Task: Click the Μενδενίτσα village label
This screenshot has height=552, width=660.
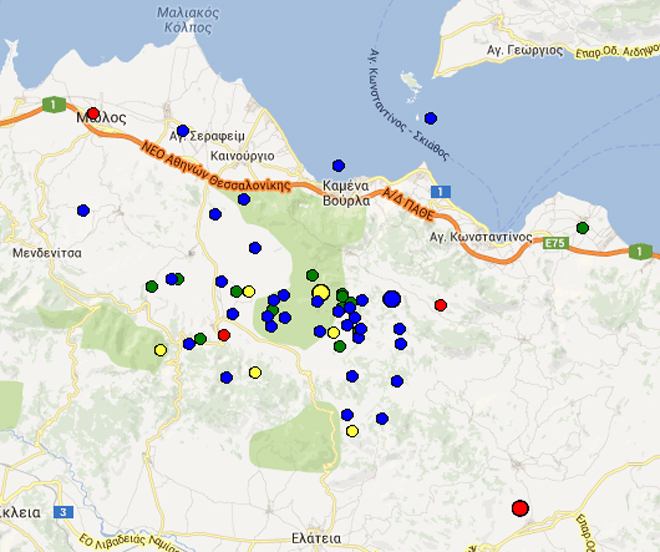Action: (46, 253)
